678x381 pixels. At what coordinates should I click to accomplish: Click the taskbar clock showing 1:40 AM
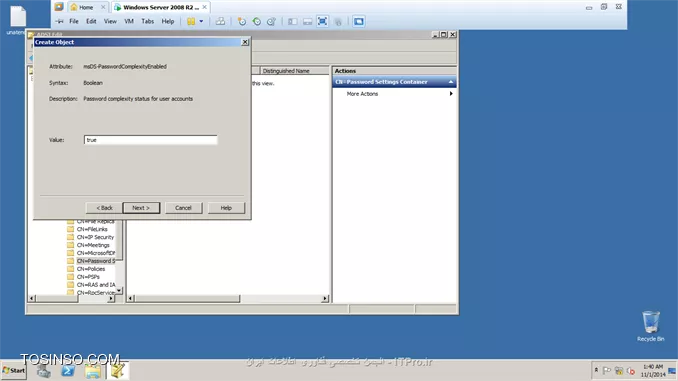pyautogui.click(x=653, y=371)
